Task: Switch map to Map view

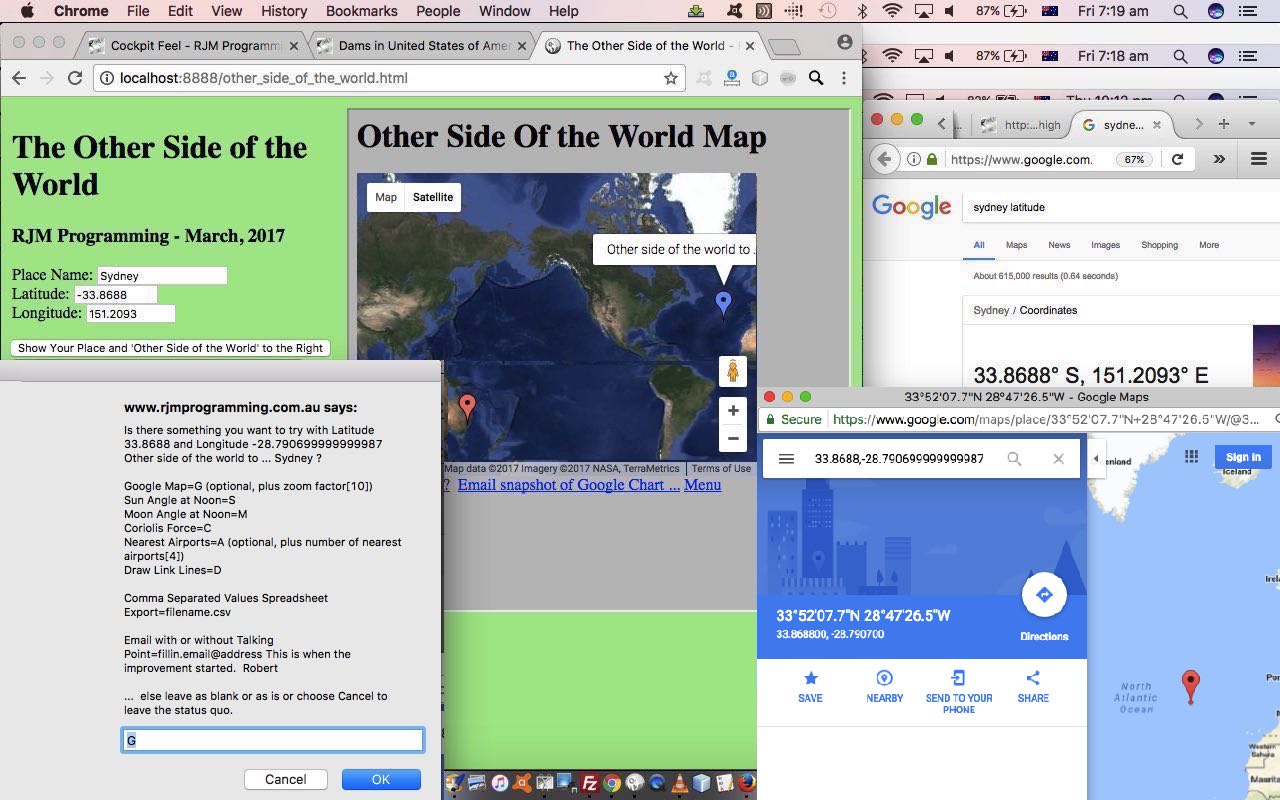Action: pos(386,197)
